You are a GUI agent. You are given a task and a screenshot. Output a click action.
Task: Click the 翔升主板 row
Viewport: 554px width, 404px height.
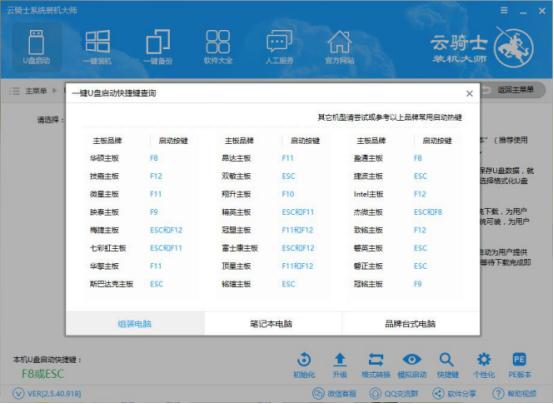272,194
